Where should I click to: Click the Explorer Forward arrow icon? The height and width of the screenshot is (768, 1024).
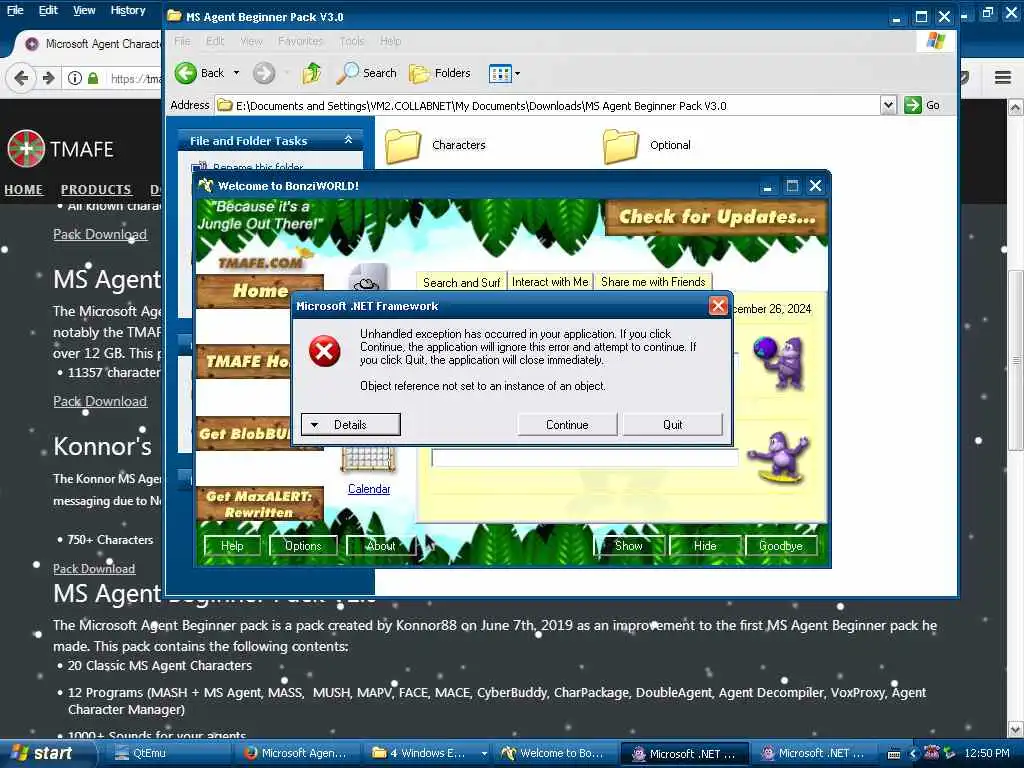pyautogui.click(x=264, y=73)
